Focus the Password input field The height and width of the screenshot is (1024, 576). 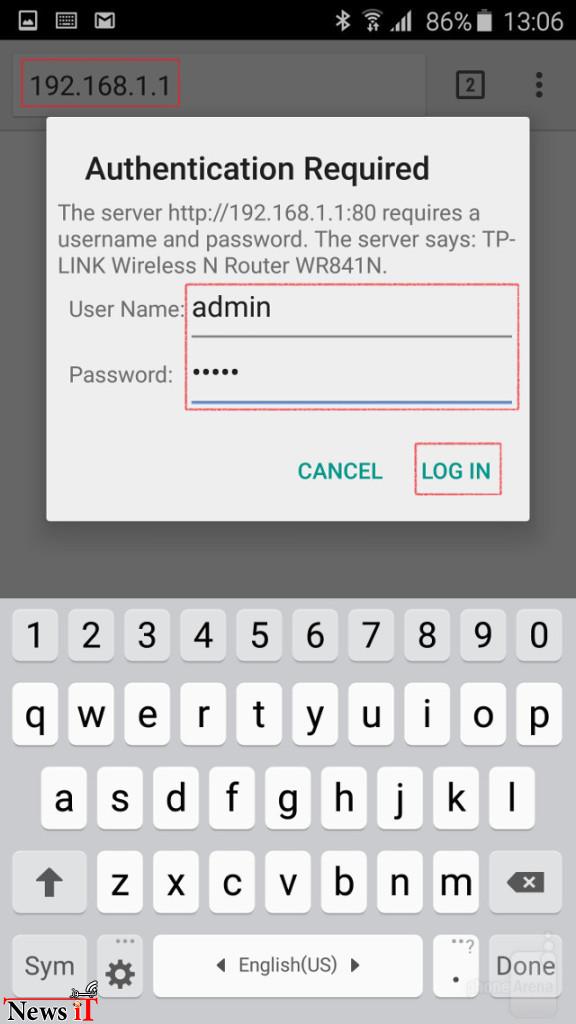[x=351, y=377]
